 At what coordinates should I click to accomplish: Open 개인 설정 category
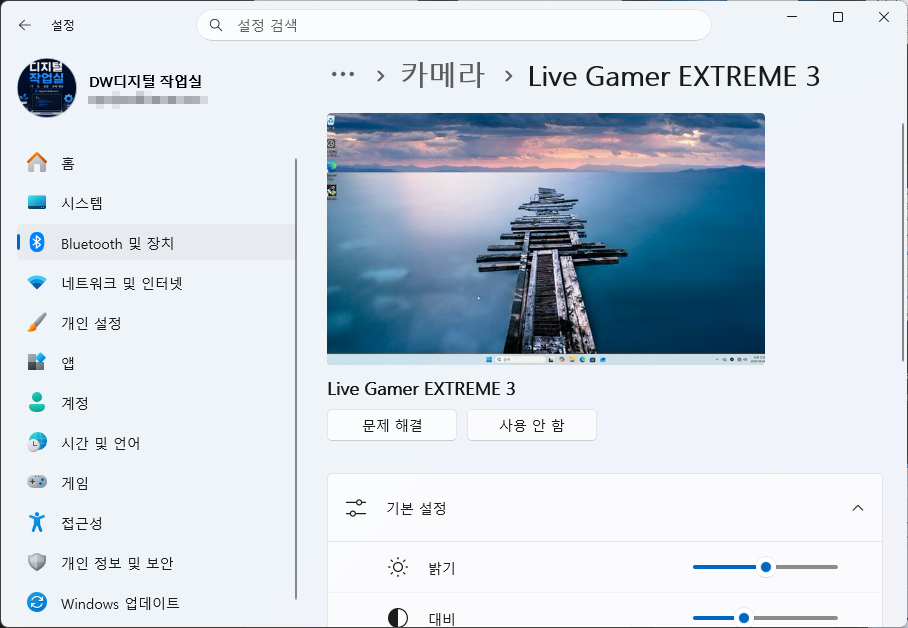156,323
